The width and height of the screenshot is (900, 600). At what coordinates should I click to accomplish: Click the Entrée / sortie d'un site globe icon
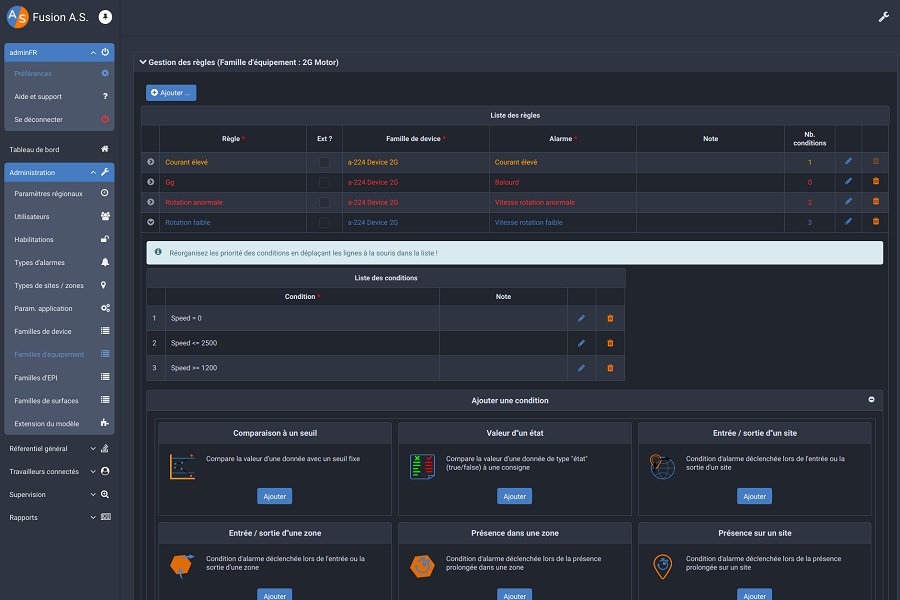tap(662, 467)
